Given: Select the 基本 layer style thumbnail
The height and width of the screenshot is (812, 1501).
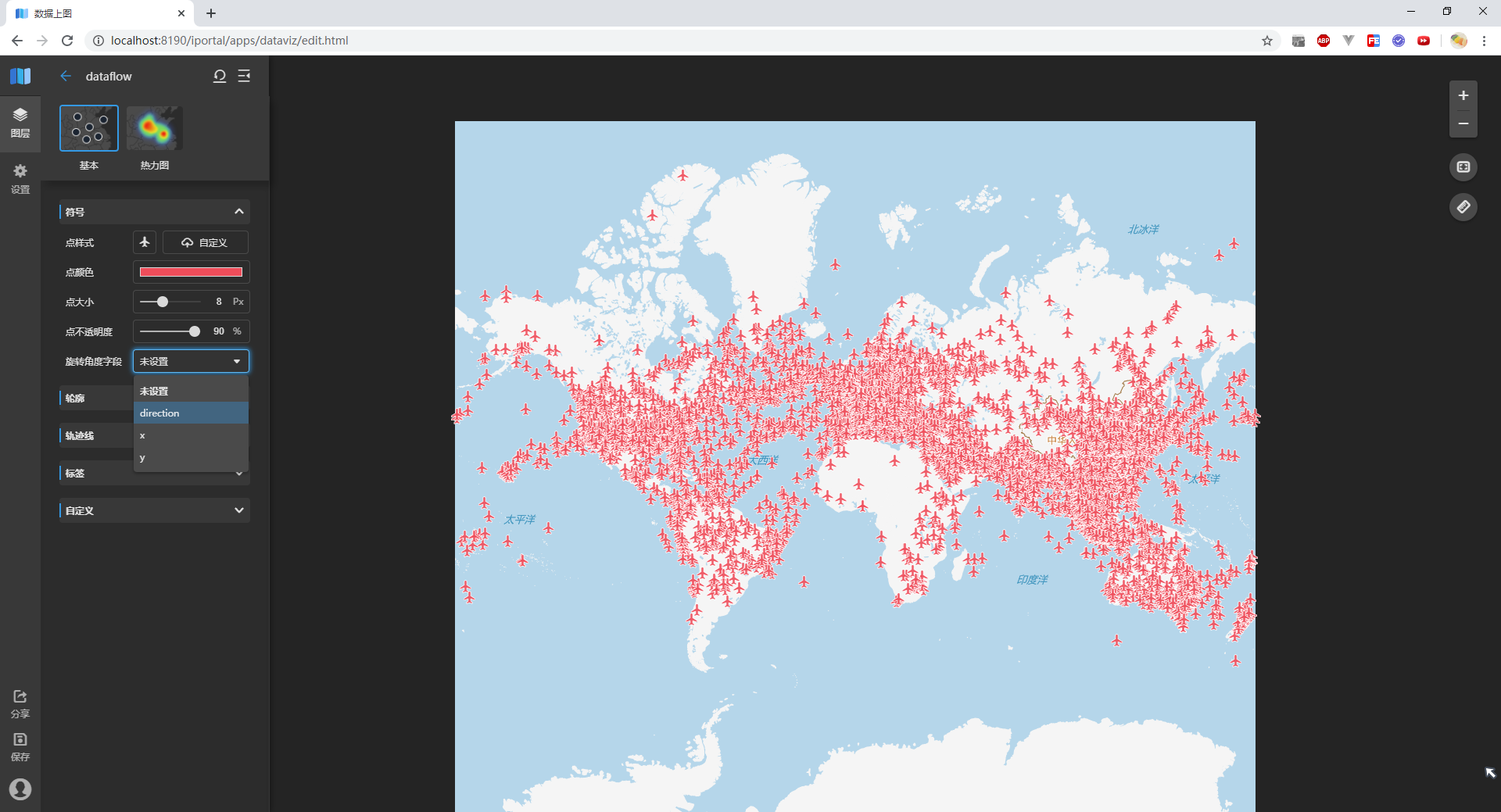Looking at the screenshot, I should coord(88,127).
